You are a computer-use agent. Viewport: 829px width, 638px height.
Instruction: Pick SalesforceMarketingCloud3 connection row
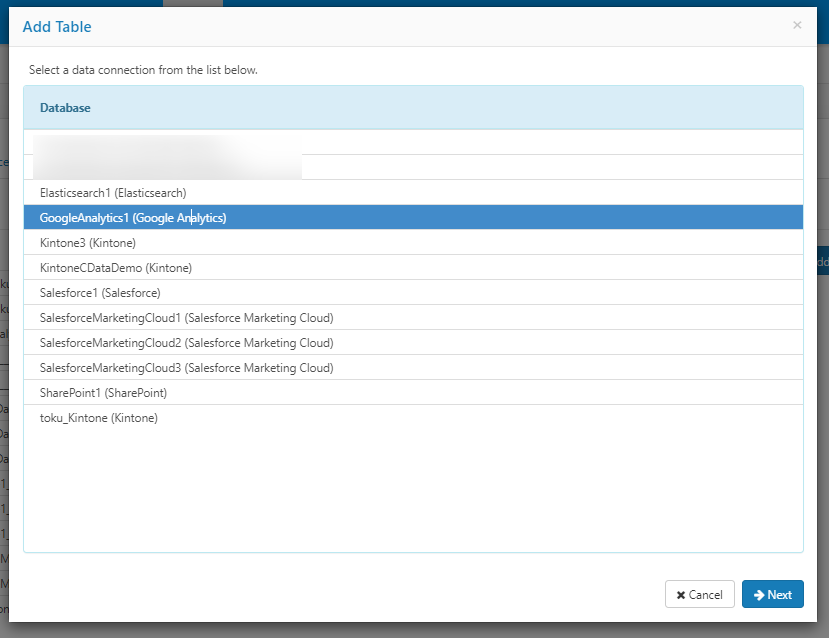(x=413, y=368)
